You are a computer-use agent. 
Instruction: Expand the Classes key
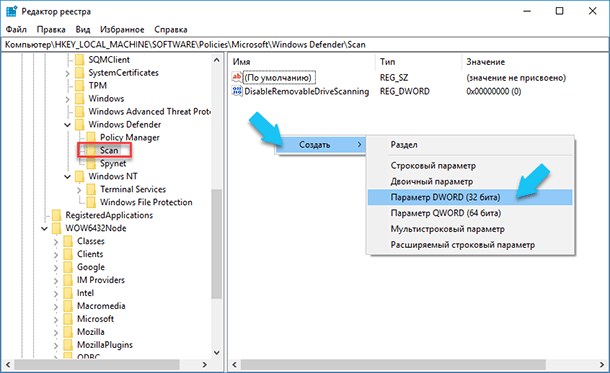pyautogui.click(x=56, y=242)
